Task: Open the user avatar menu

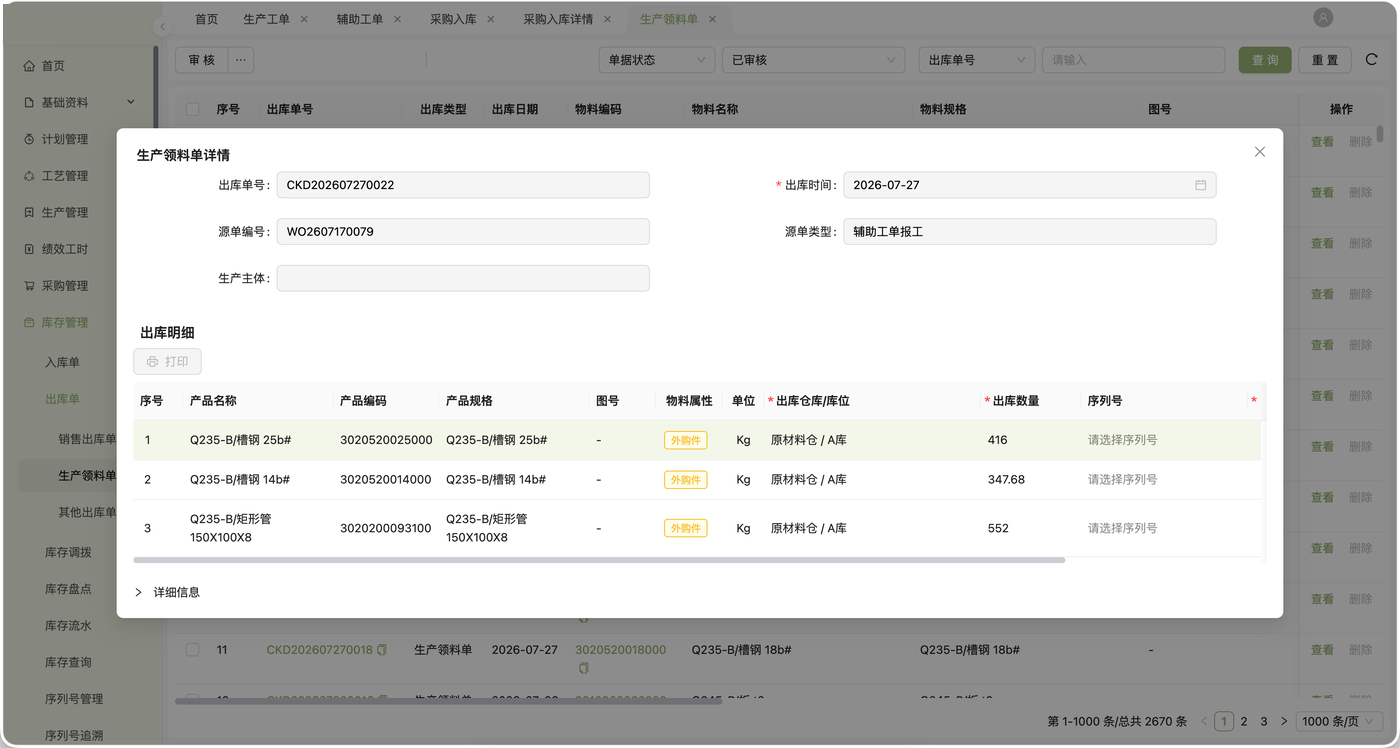Action: click(x=1323, y=18)
